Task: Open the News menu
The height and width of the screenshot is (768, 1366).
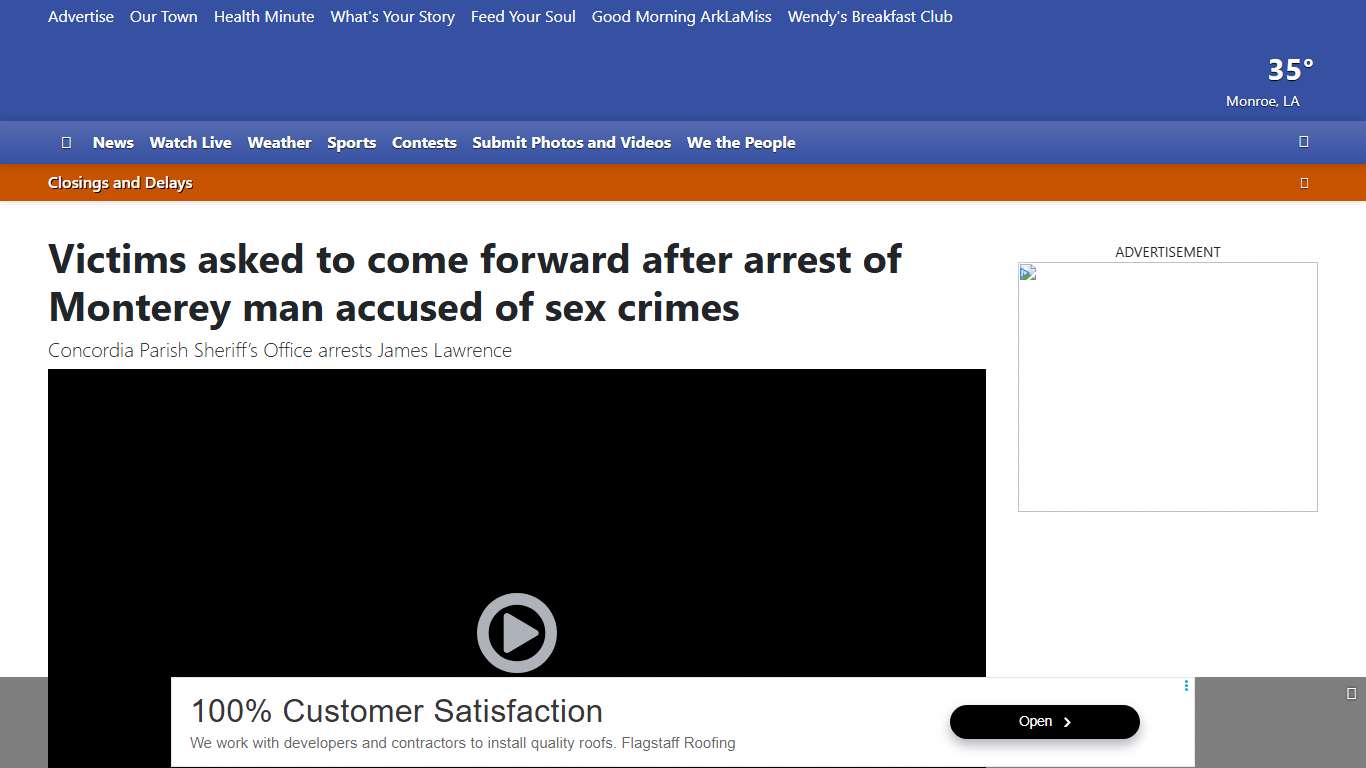Action: click(x=113, y=143)
